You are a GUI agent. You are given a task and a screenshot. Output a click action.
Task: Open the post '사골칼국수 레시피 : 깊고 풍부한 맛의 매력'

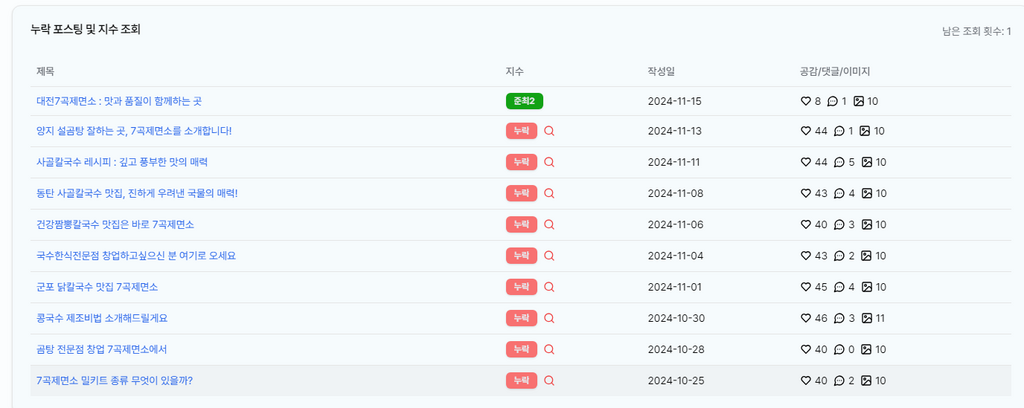[x=122, y=162]
